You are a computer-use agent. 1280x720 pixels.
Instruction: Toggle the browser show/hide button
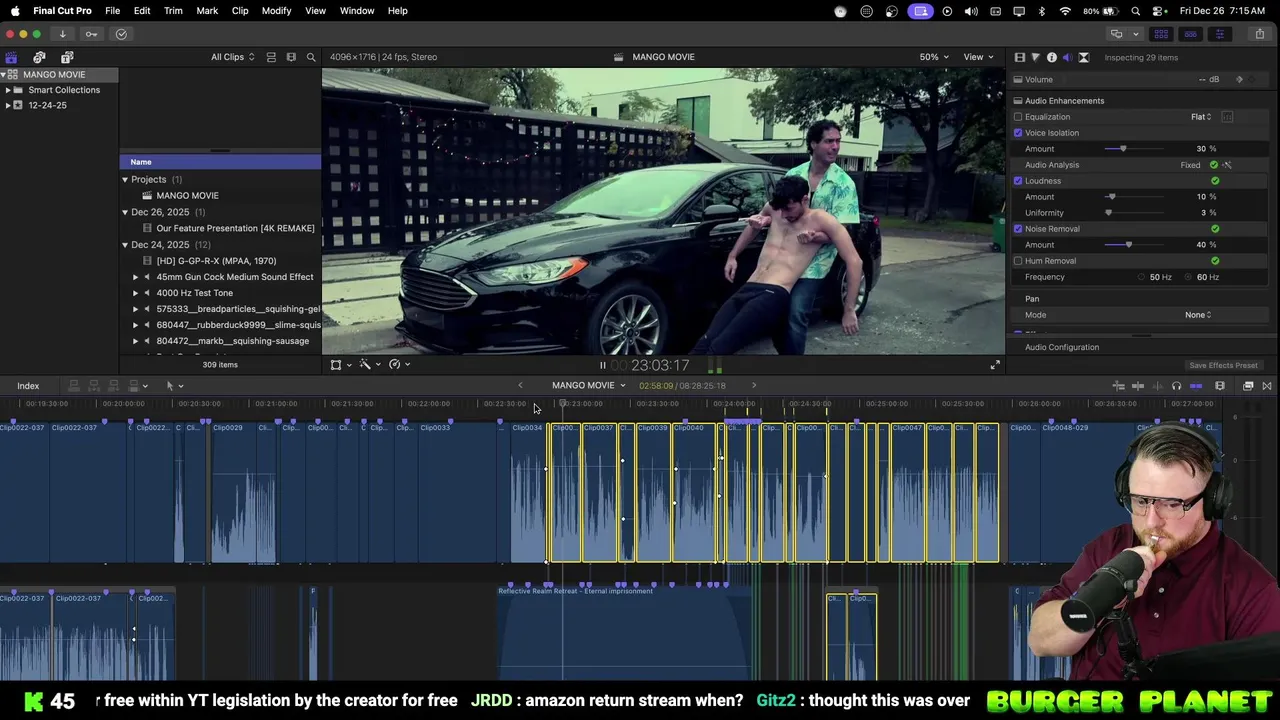1161,34
